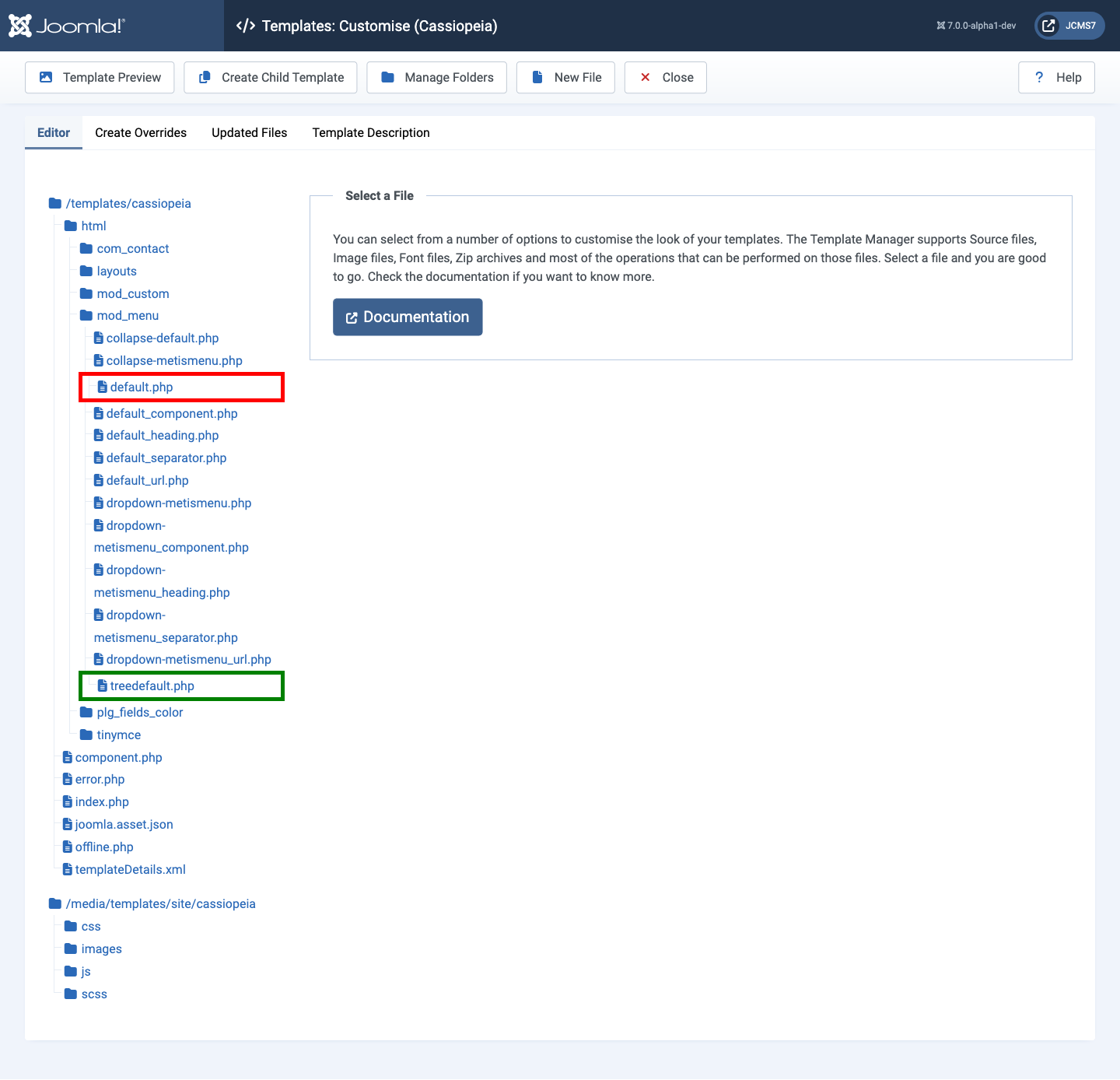Image resolution: width=1120 pixels, height=1080 pixels.
Task: Expand the scss media folder
Action: tap(86, 994)
